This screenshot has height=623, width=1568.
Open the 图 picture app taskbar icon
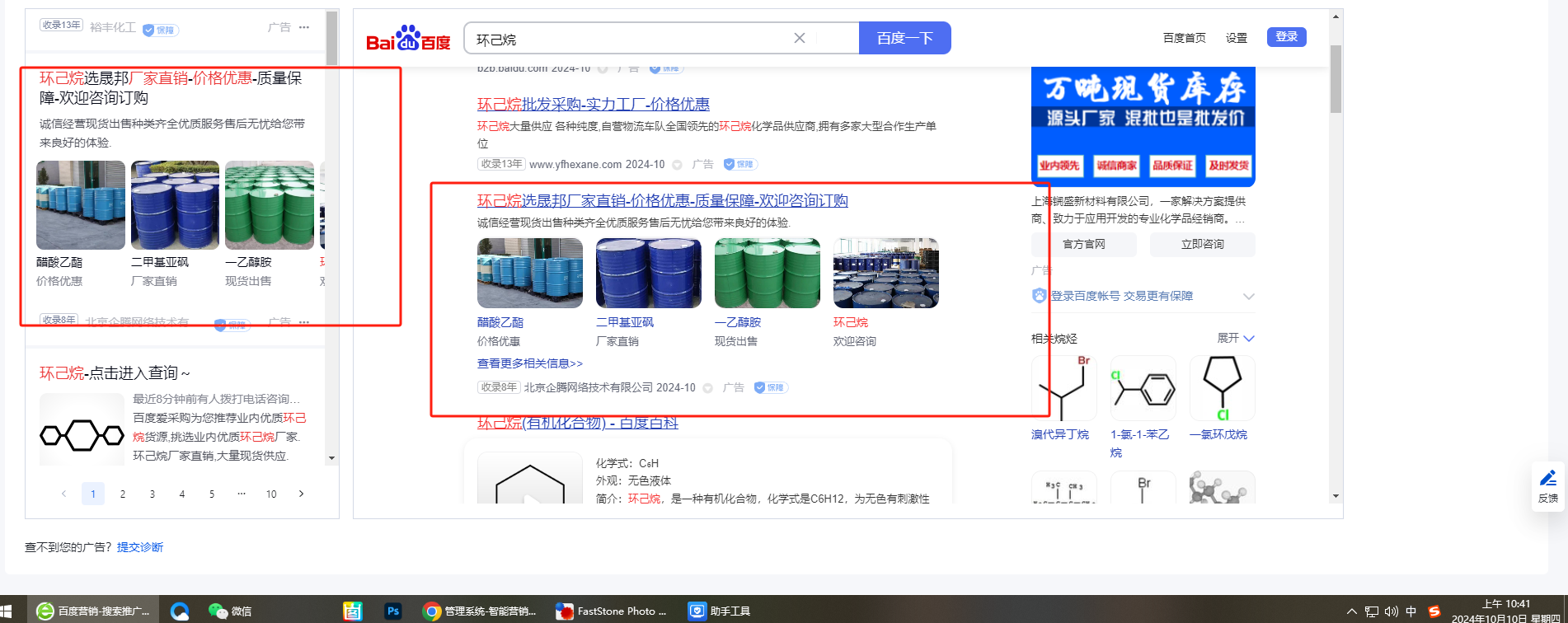pyautogui.click(x=352, y=611)
